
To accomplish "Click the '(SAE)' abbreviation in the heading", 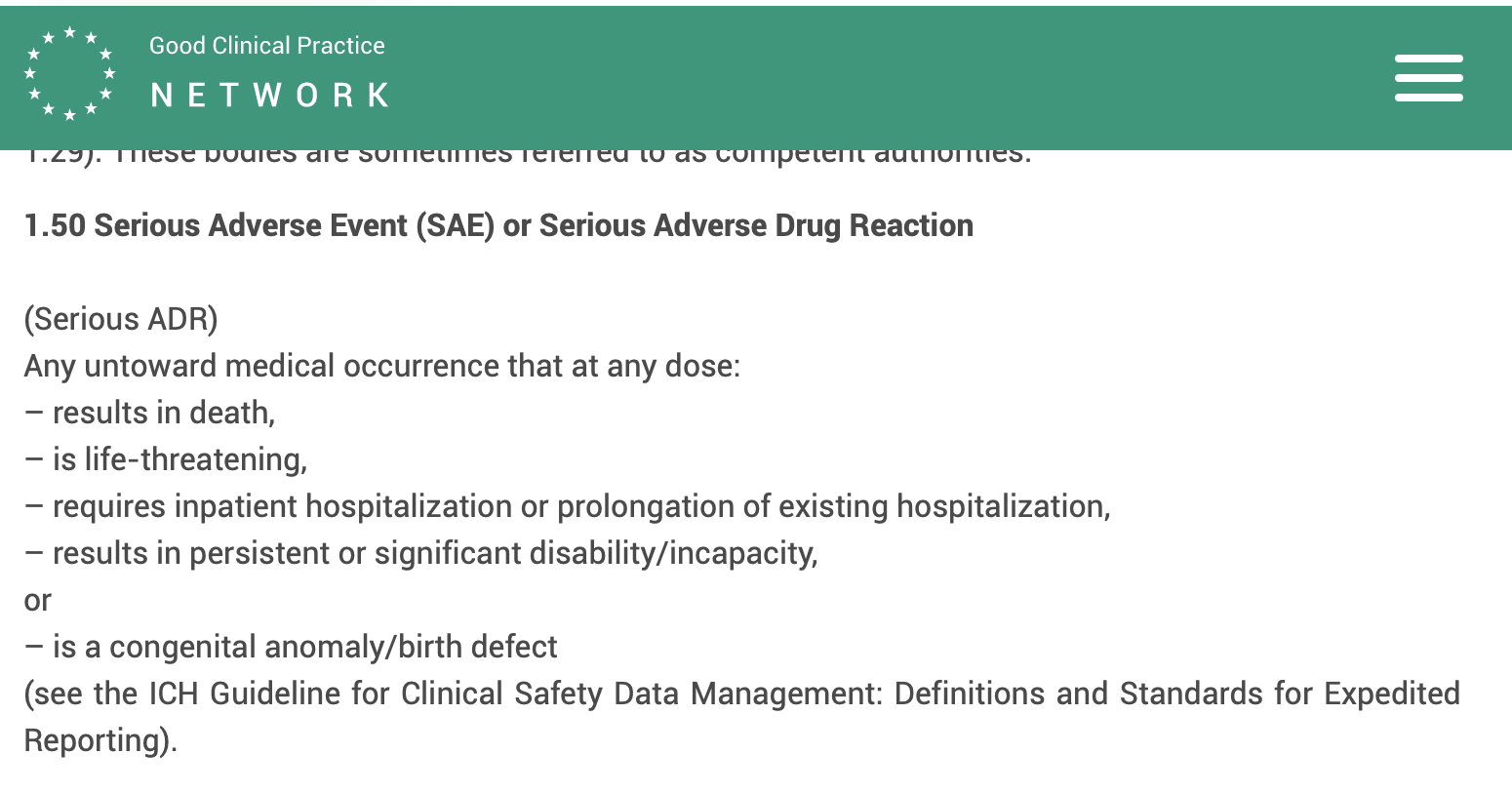I will (456, 225).
